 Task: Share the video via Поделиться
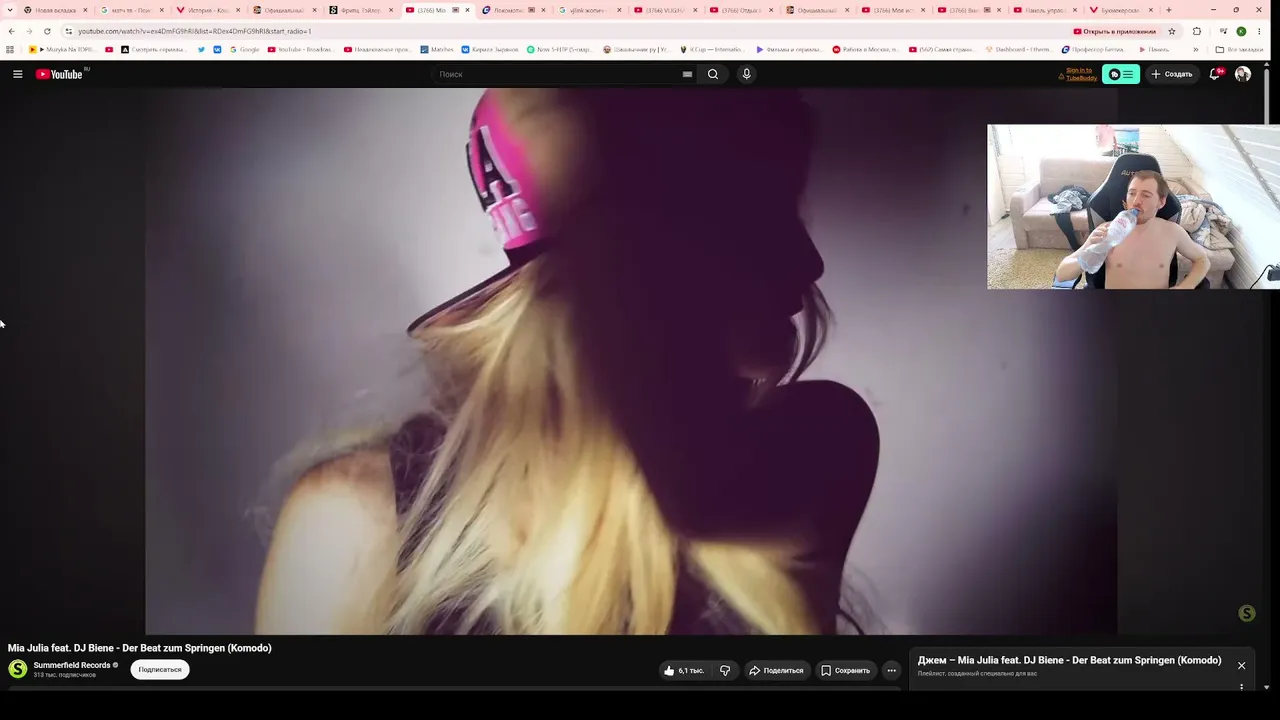(x=776, y=670)
